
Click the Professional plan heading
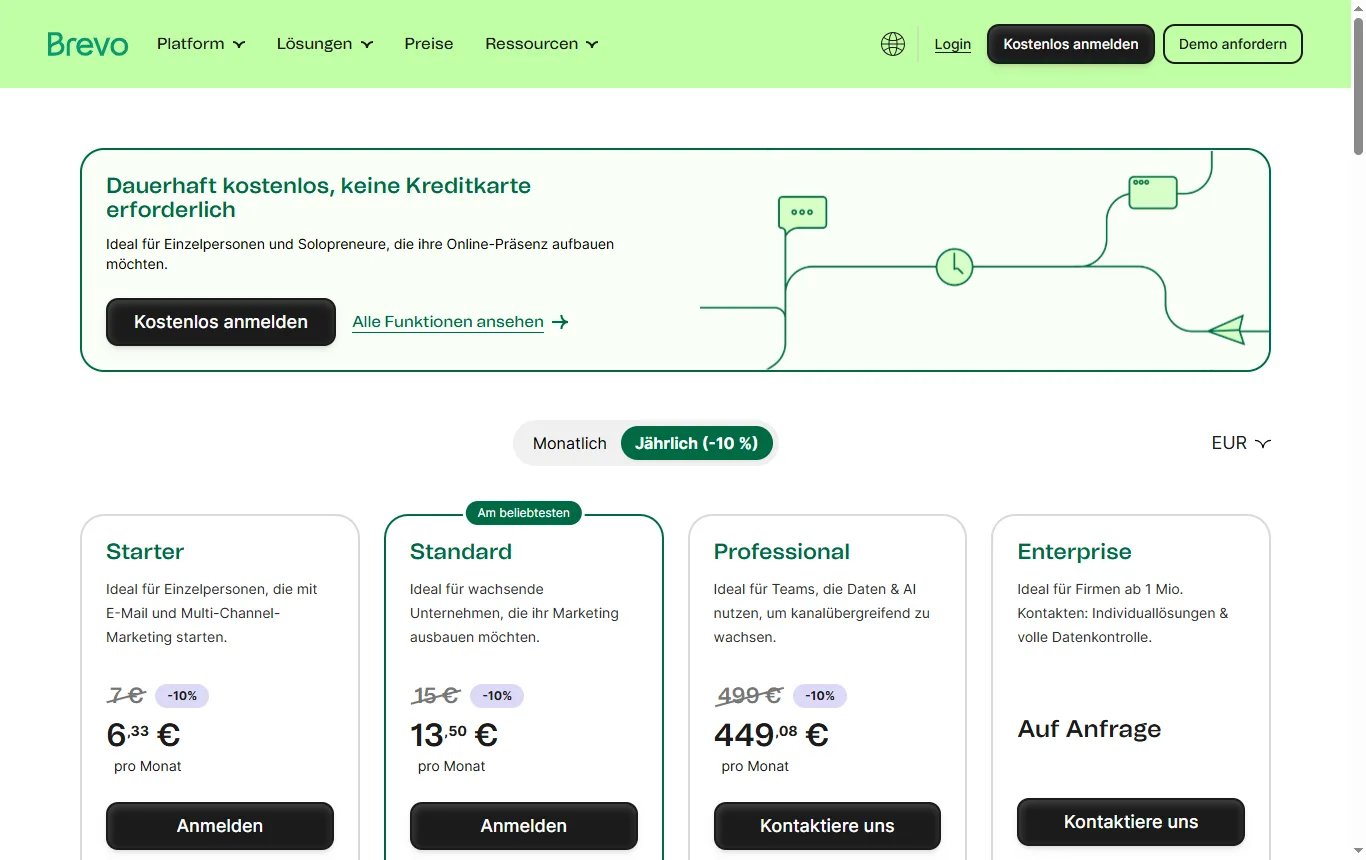[782, 552]
